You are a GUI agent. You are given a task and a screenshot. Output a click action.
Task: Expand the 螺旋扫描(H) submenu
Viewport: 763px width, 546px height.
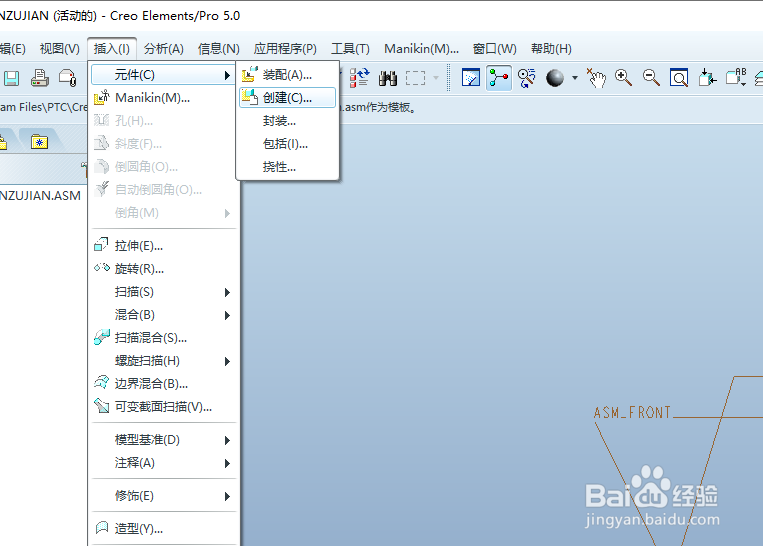click(x=164, y=361)
